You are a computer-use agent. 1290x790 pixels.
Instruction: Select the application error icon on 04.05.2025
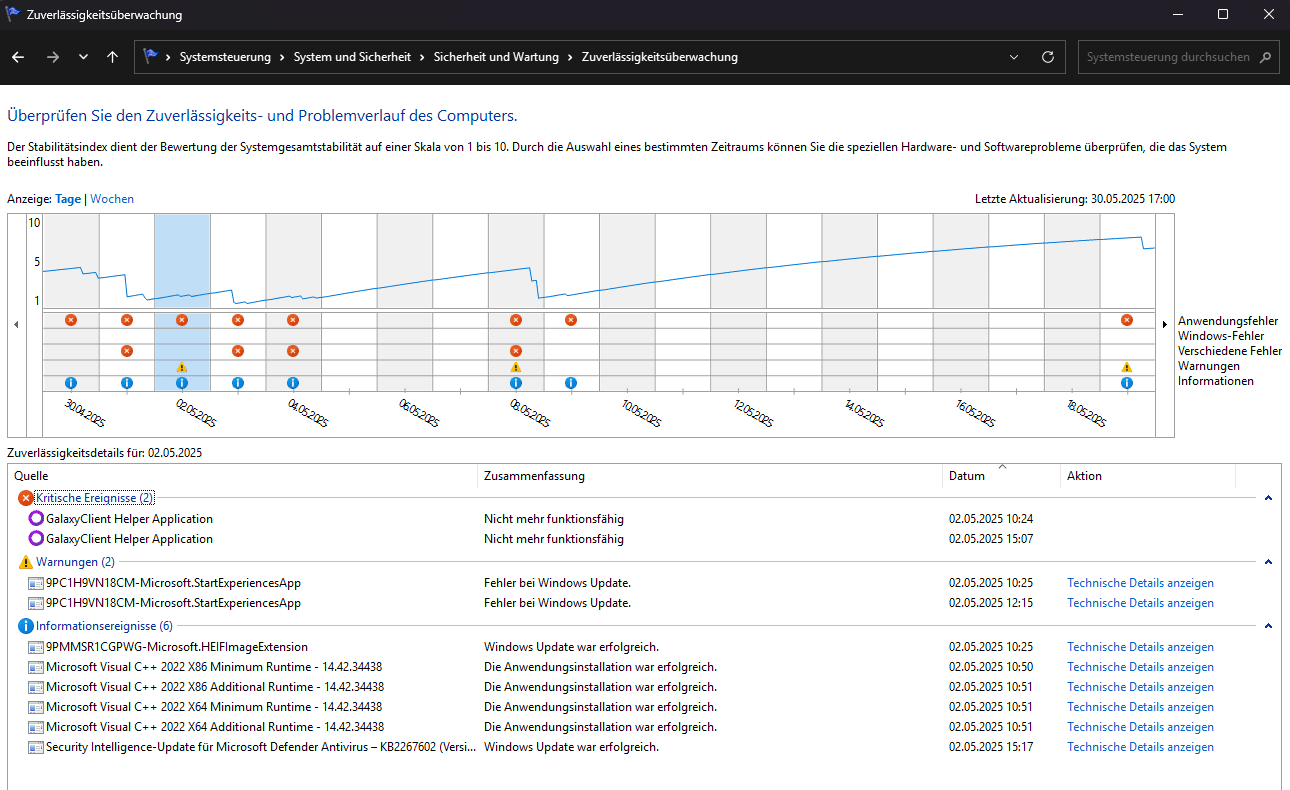[x=293, y=320]
